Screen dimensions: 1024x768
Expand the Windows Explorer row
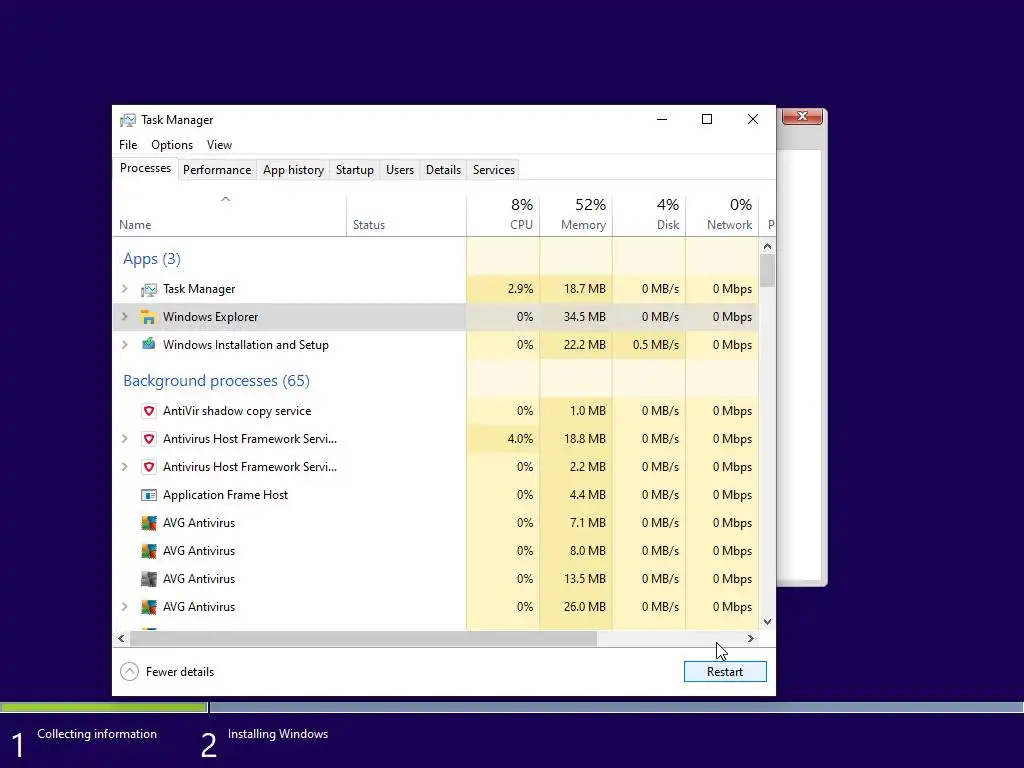click(x=125, y=317)
